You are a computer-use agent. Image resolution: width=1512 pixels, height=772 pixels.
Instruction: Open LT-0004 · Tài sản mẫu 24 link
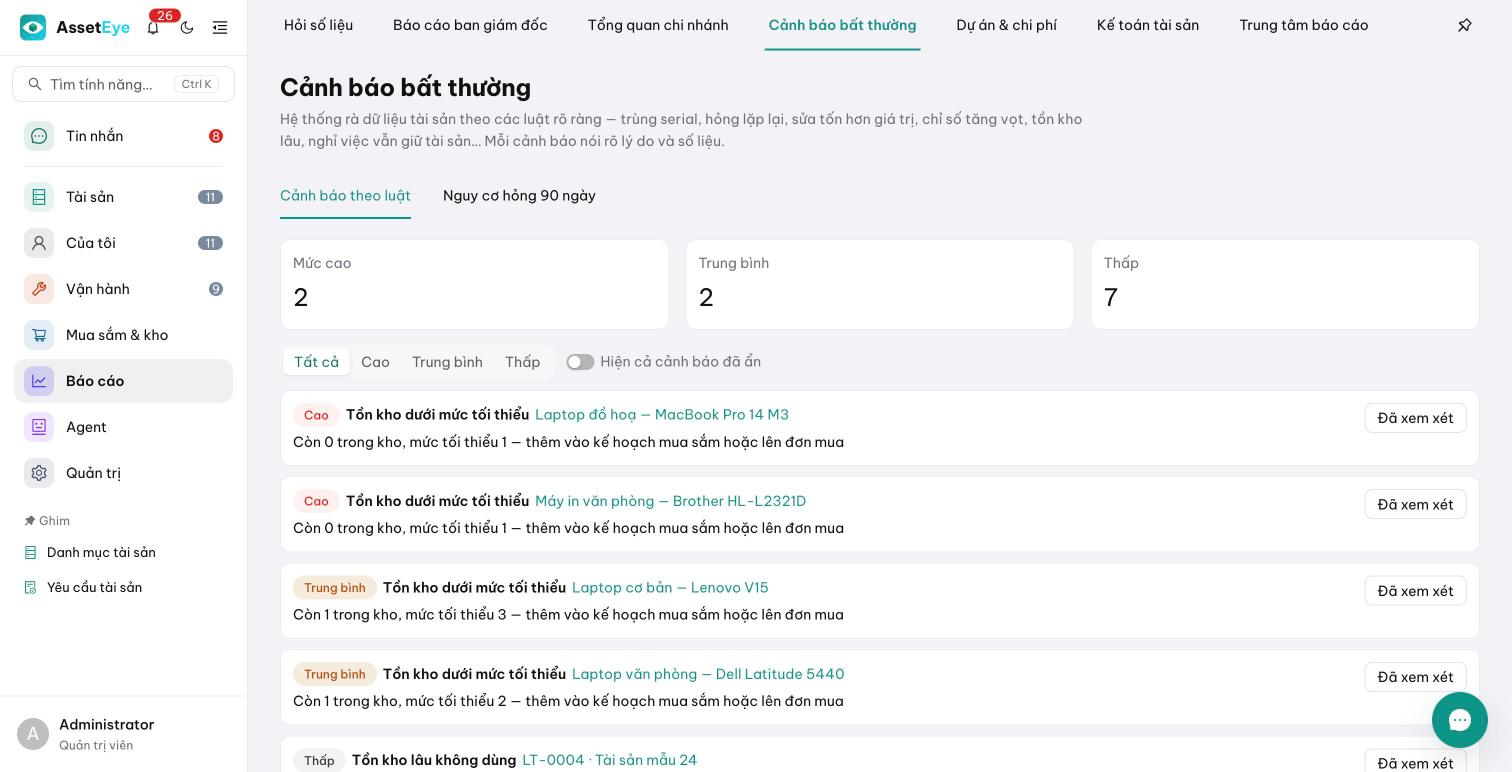[610, 760]
